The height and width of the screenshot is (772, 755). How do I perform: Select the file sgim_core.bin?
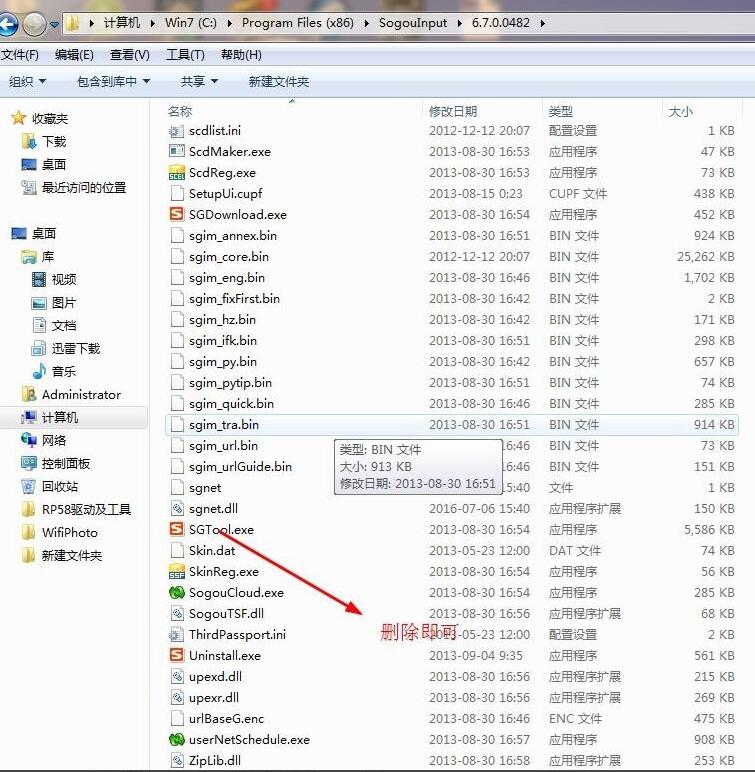pyautogui.click(x=452, y=257)
